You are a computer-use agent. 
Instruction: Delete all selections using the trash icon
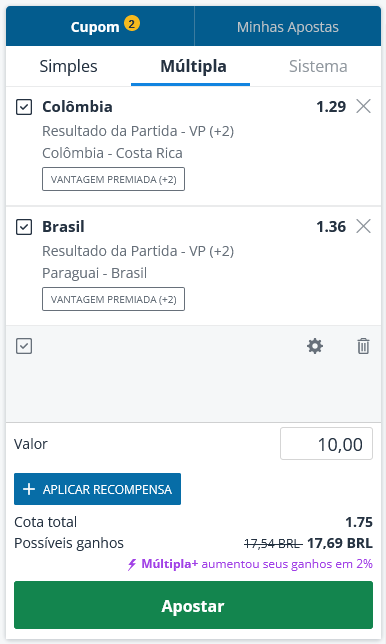(x=363, y=346)
